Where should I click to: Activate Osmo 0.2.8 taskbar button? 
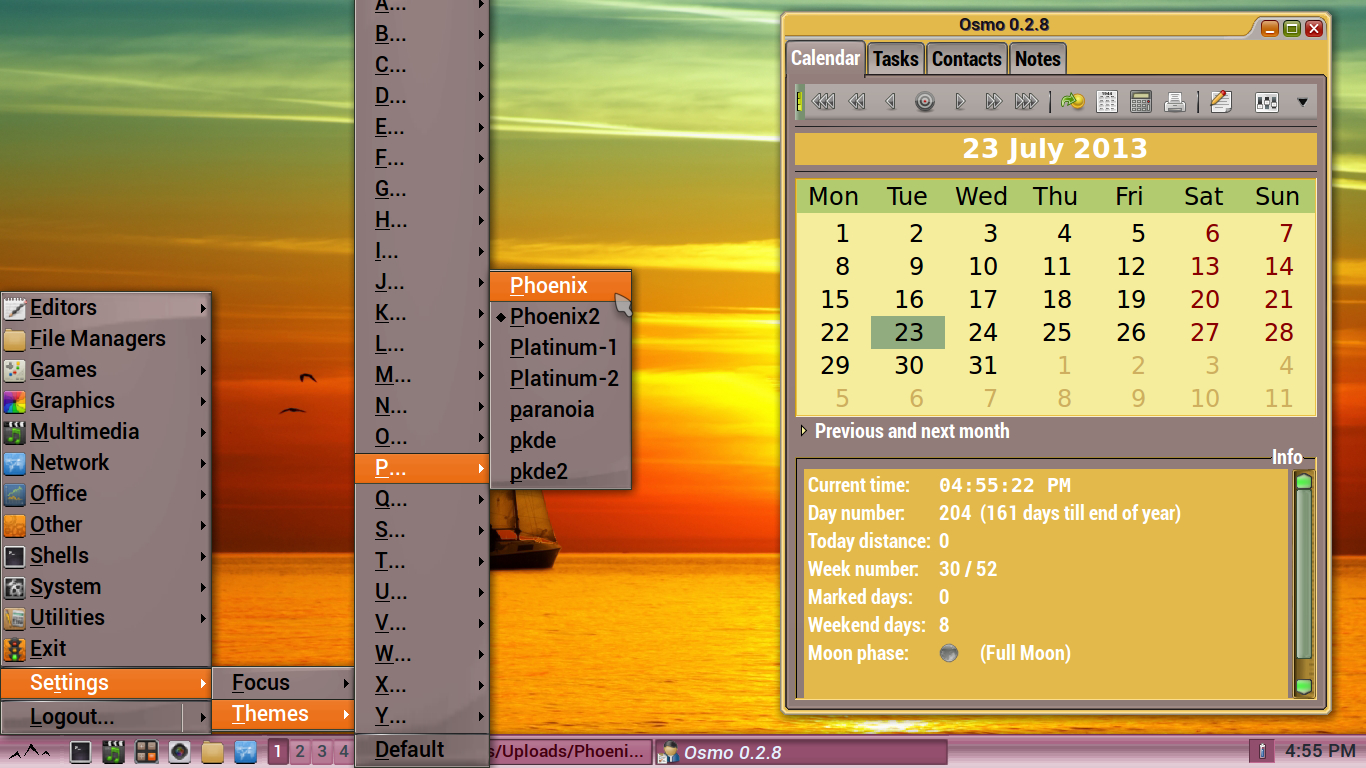[x=801, y=752]
